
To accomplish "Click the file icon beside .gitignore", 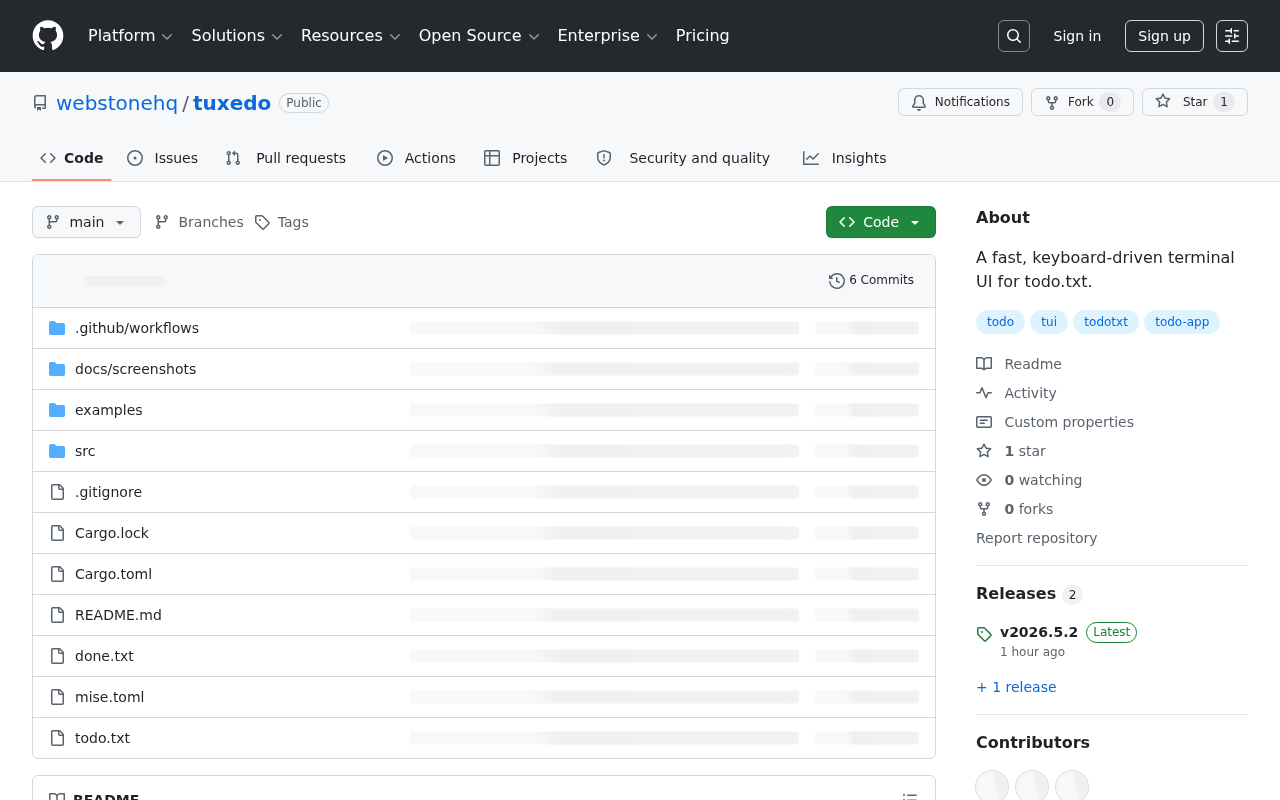I will pos(57,492).
